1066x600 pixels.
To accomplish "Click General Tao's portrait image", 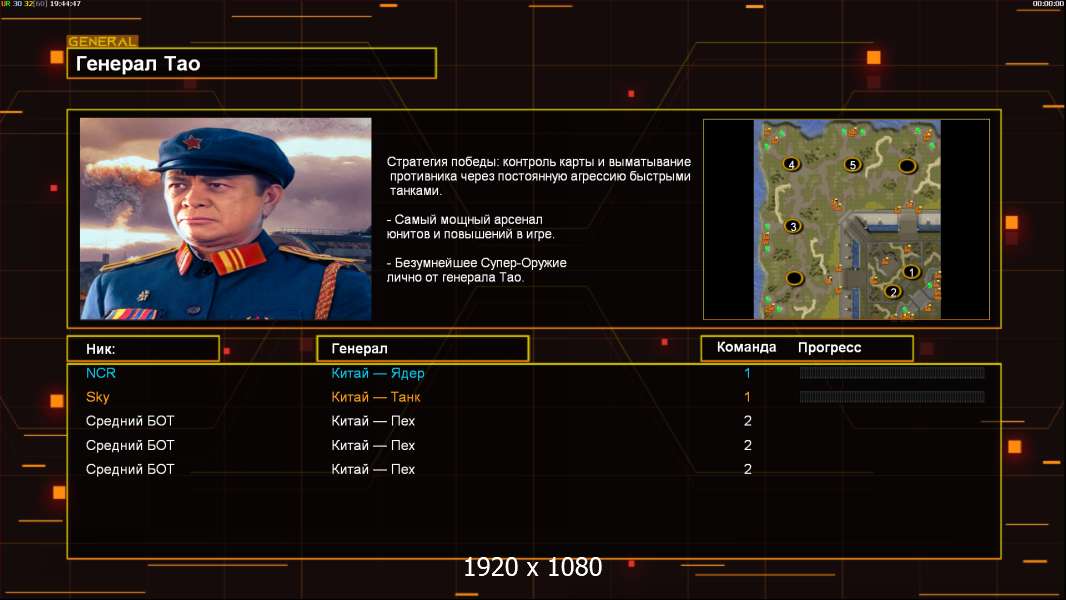I will click(x=226, y=218).
